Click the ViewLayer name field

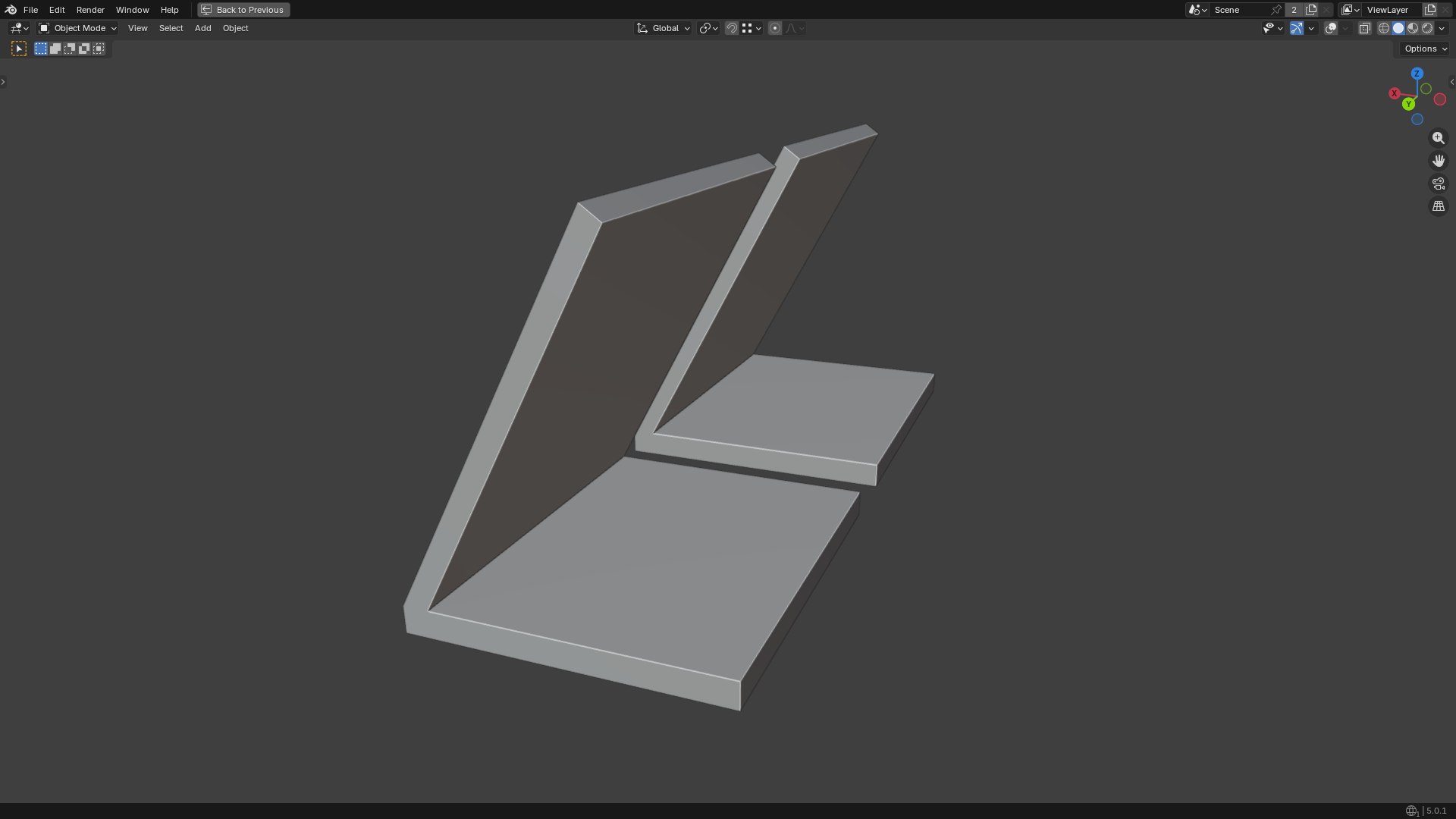1392,10
